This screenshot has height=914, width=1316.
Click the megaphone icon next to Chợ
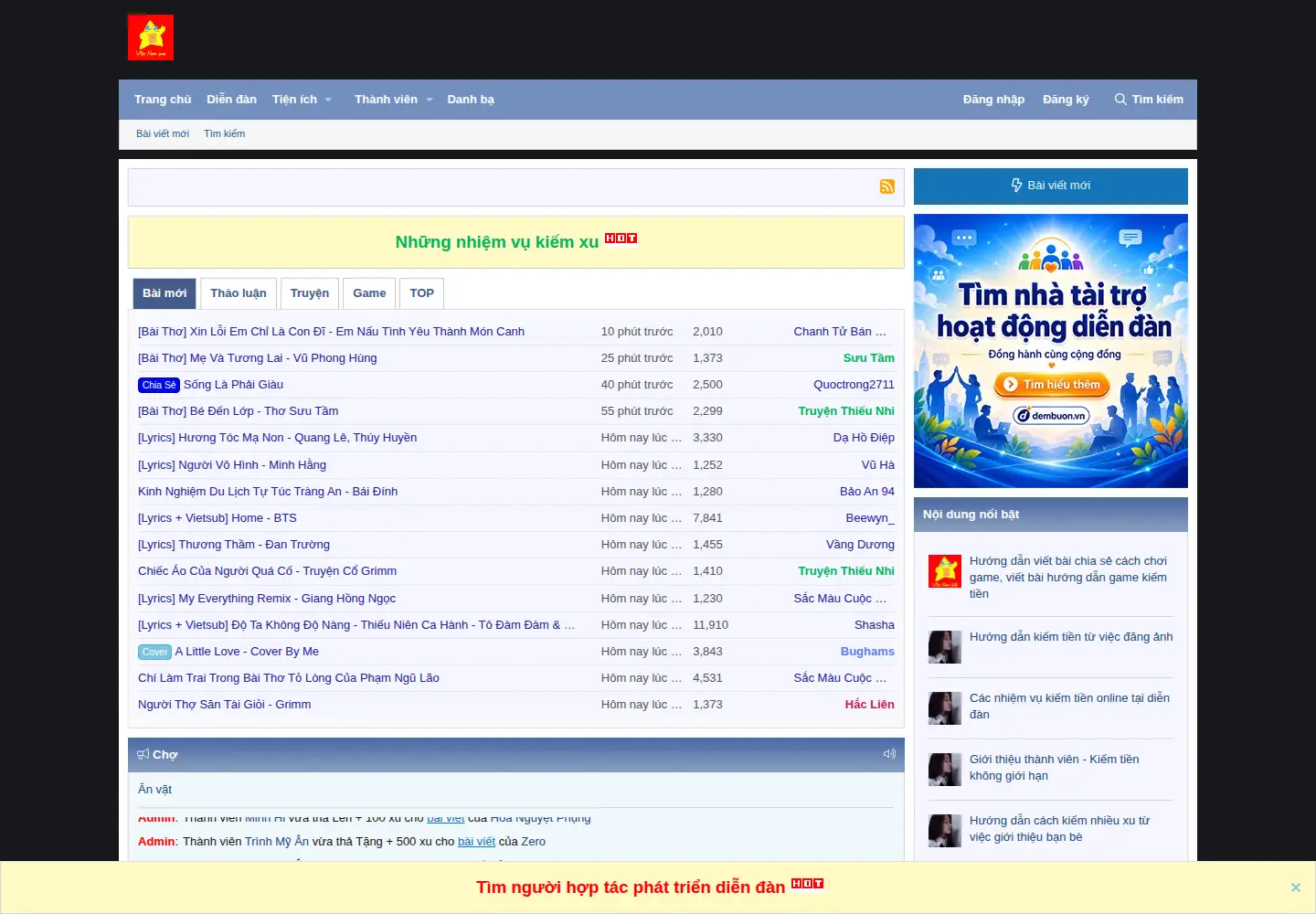pos(143,754)
